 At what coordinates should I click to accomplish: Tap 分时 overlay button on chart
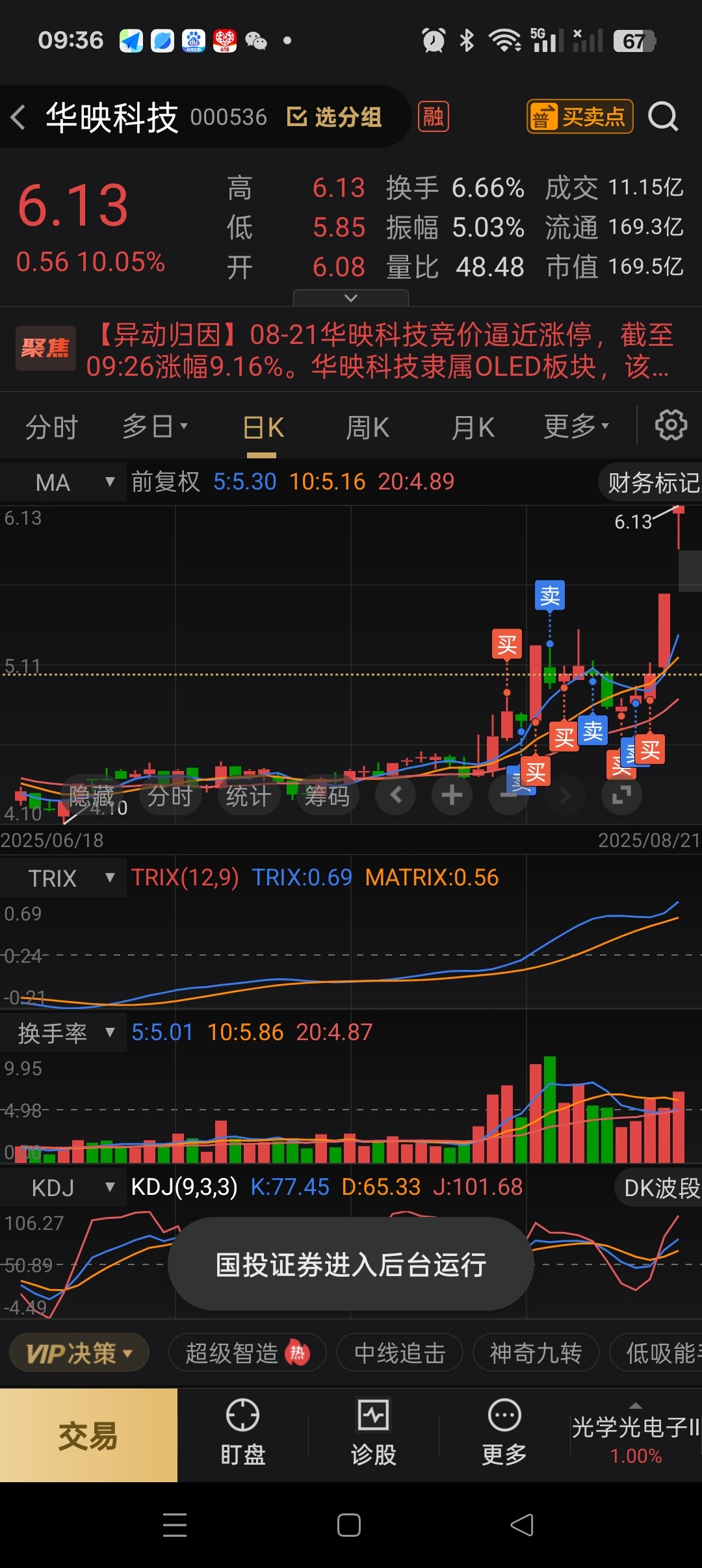pos(170,796)
